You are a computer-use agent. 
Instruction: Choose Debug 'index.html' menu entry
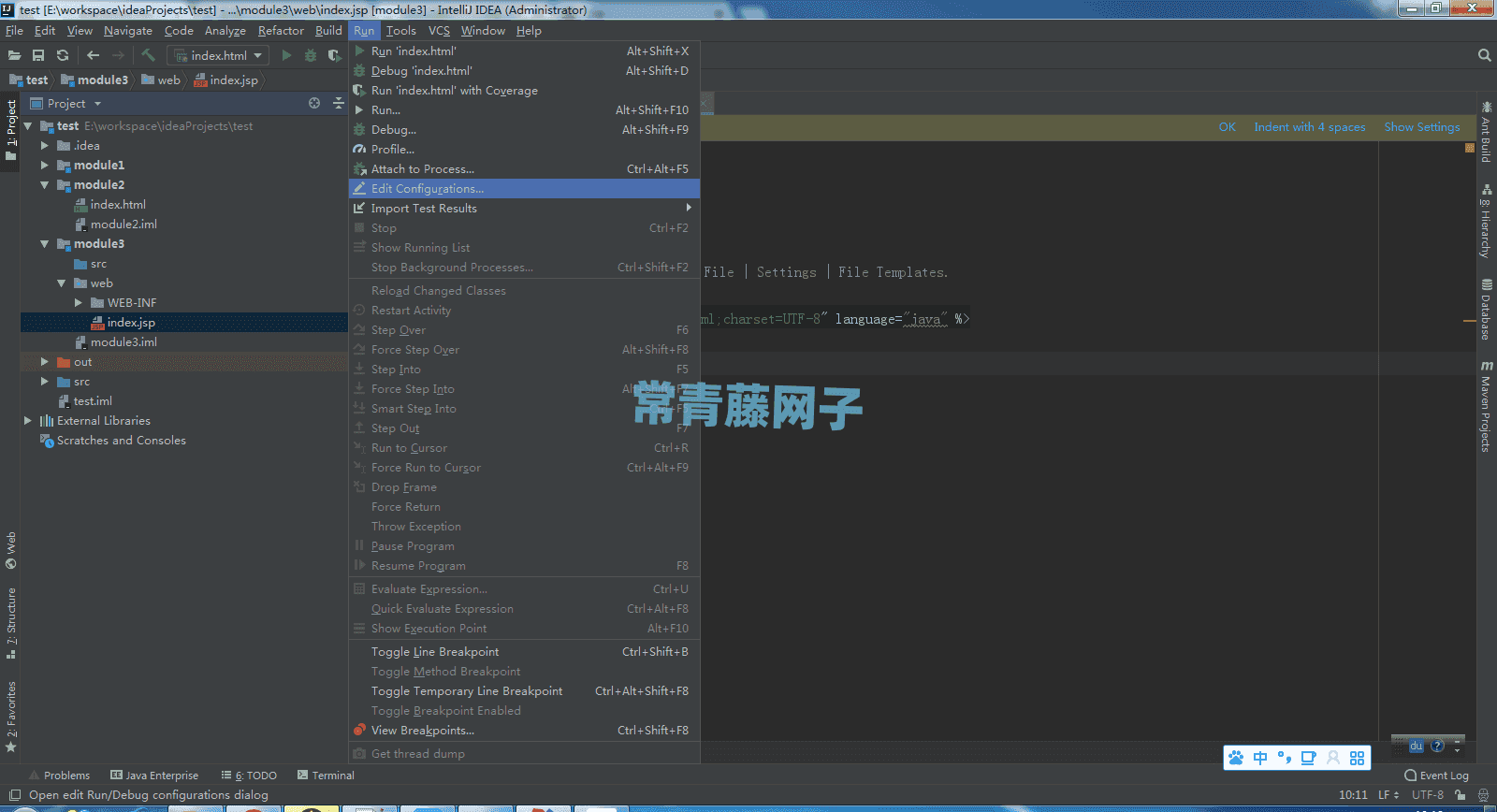click(524, 70)
